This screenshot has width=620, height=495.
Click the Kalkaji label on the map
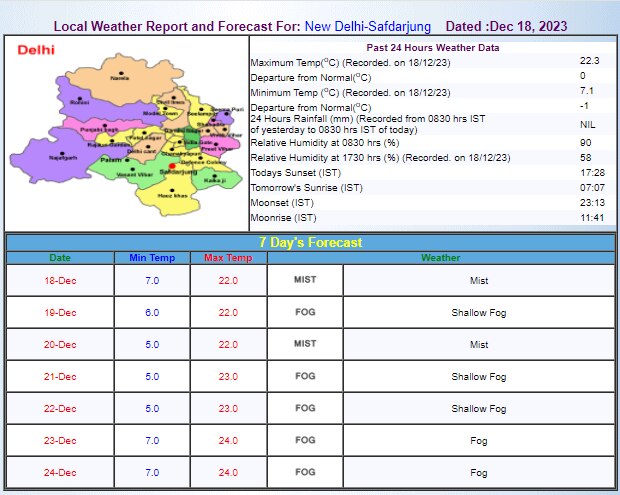point(215,181)
